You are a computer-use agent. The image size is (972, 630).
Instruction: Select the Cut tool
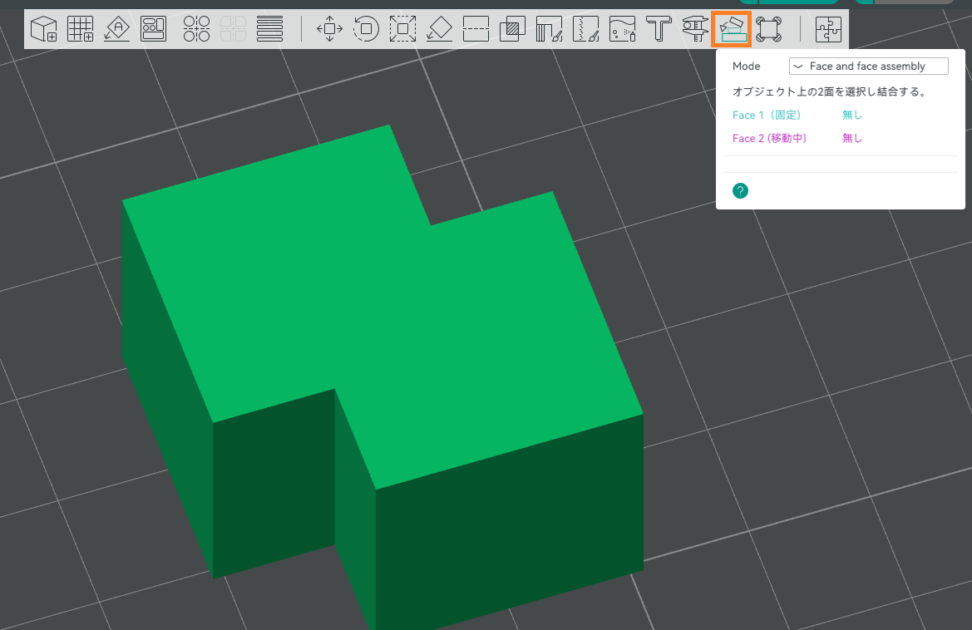(x=475, y=29)
